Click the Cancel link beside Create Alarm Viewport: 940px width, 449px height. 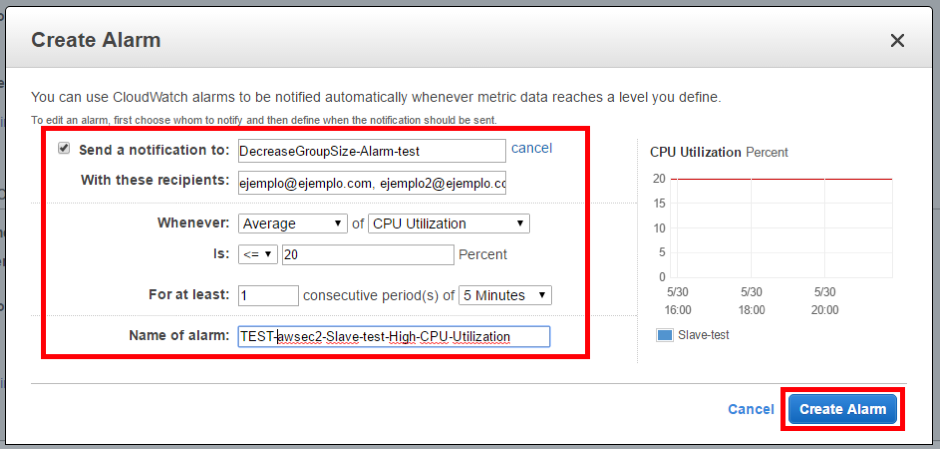[x=750, y=409]
